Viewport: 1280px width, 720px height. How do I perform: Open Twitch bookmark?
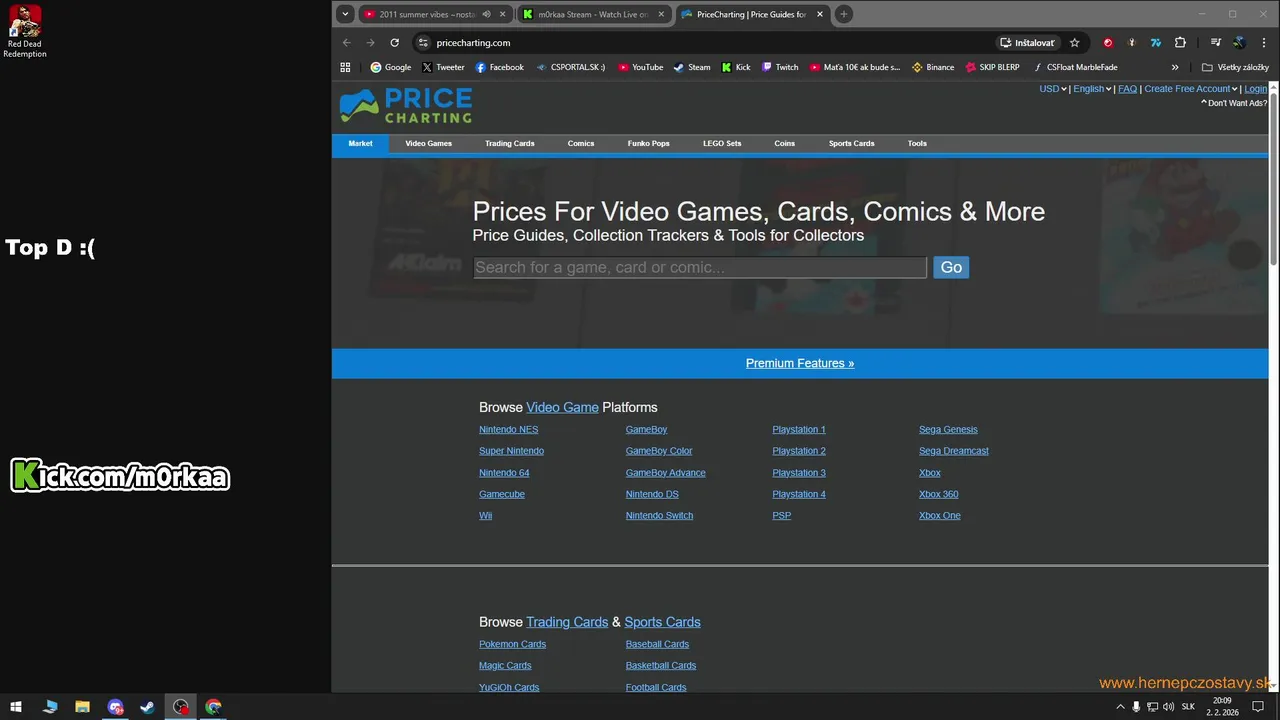click(x=780, y=67)
